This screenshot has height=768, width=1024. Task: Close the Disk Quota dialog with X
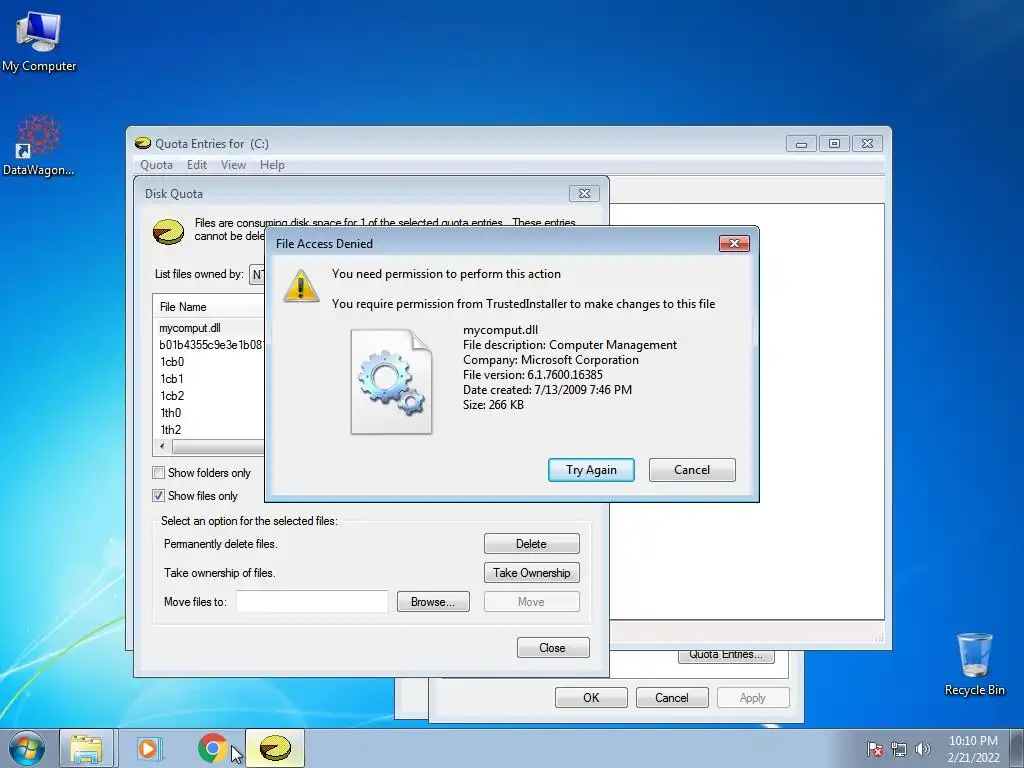click(584, 194)
